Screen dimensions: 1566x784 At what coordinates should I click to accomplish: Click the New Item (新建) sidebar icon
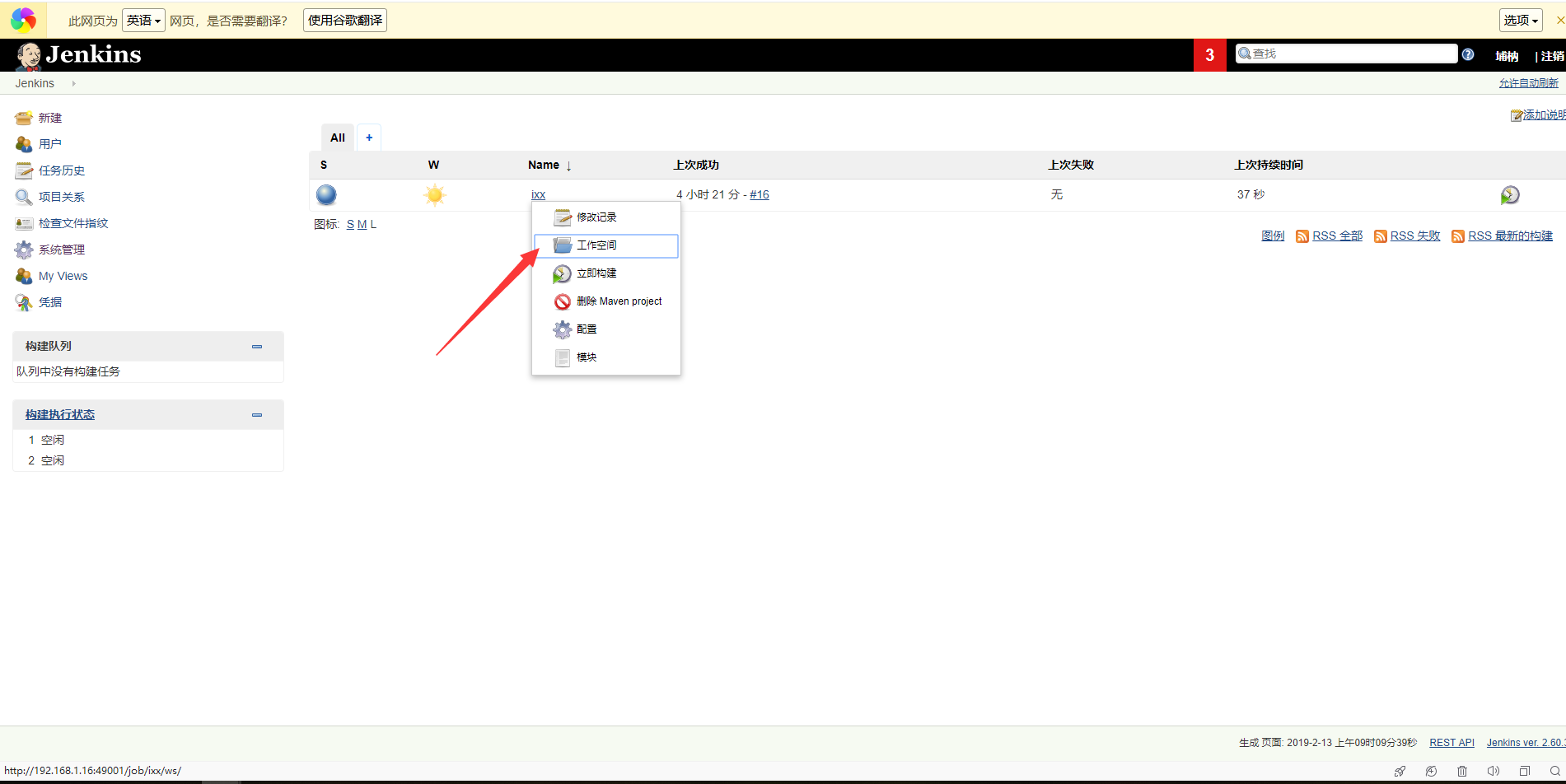click(x=24, y=118)
